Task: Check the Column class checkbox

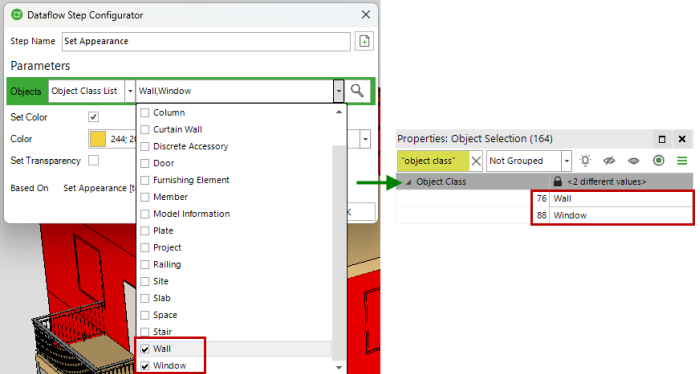Action: 145,112
